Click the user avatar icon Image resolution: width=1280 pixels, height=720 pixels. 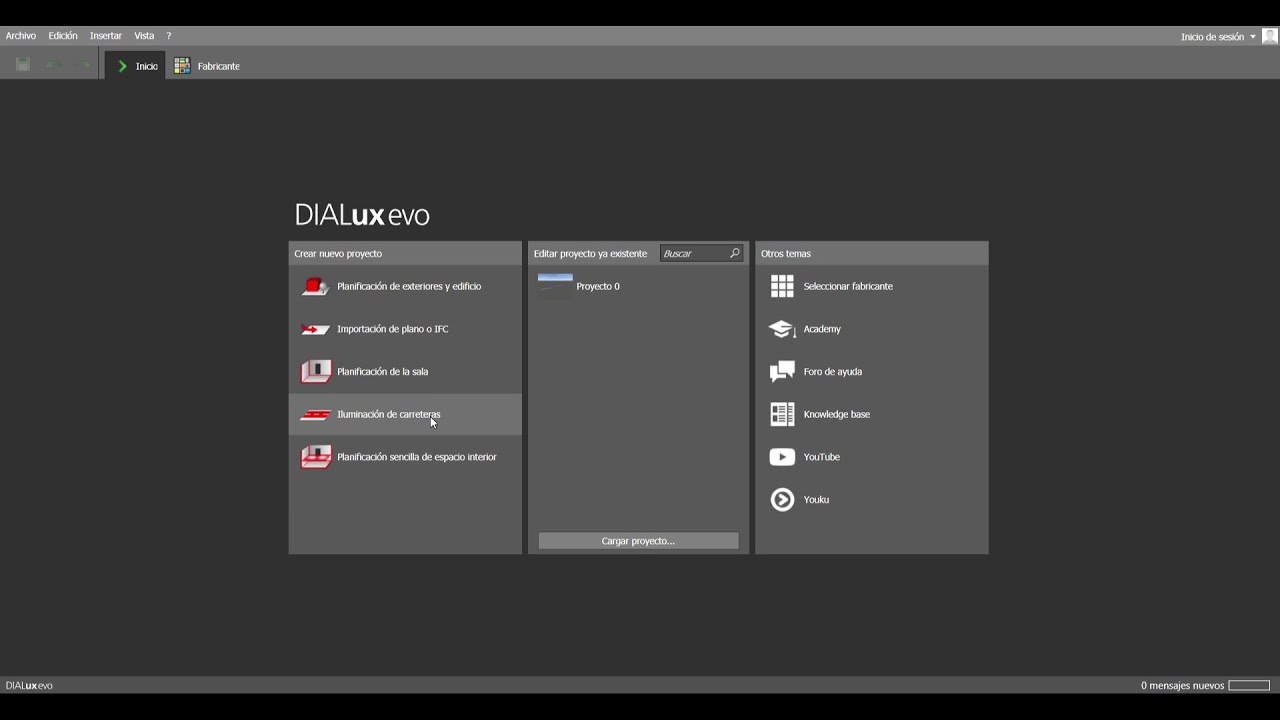(x=1270, y=36)
